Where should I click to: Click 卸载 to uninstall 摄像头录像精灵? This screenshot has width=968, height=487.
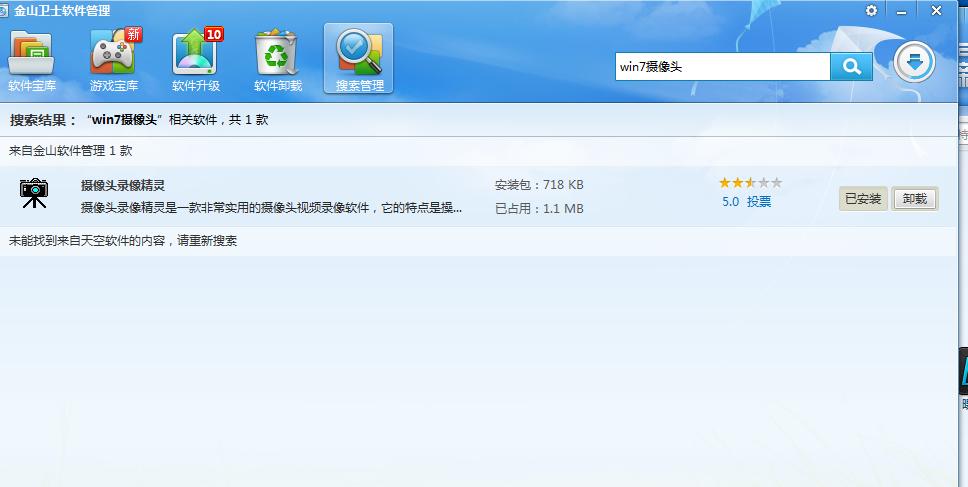(914, 199)
